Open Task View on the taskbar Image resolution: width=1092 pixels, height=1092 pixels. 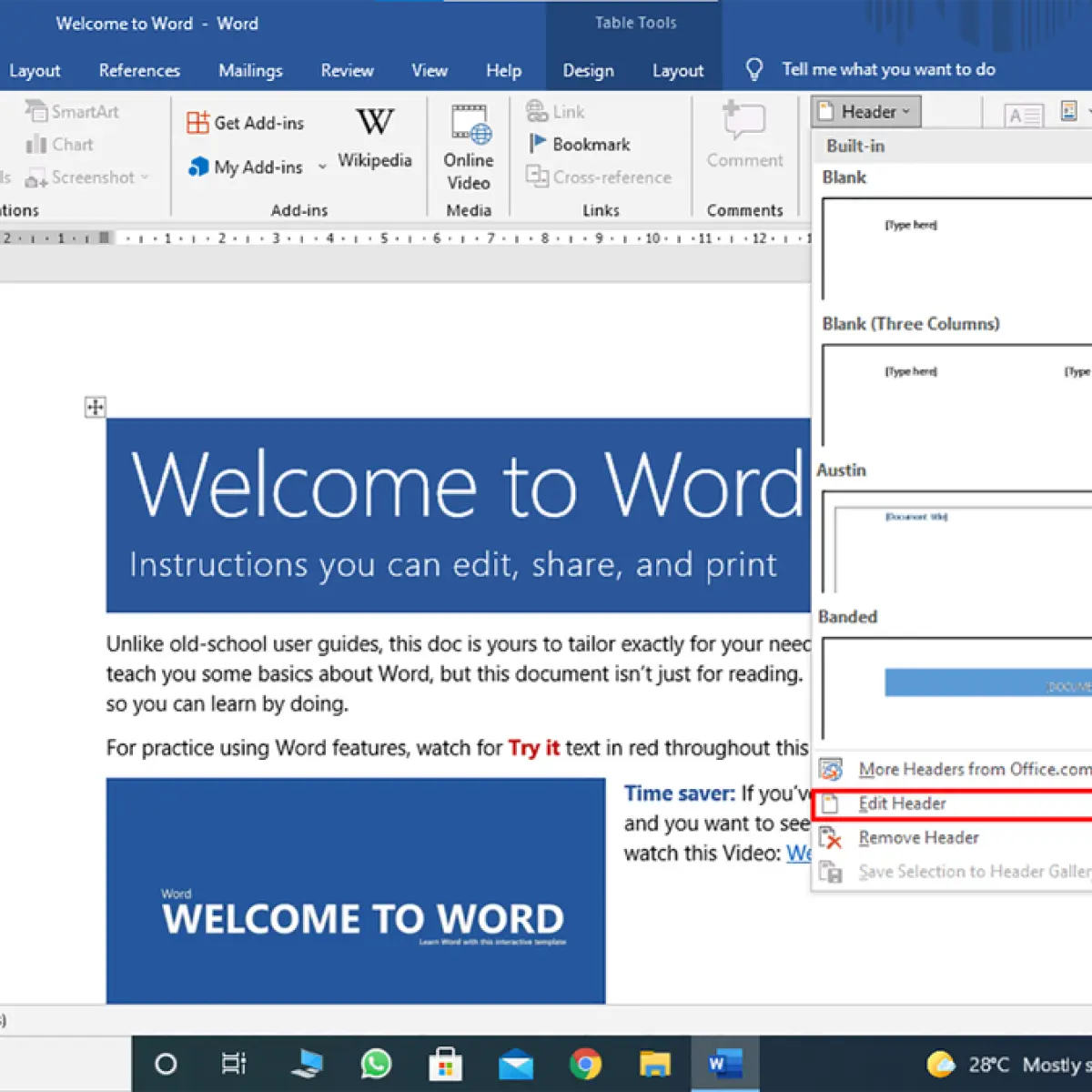click(x=234, y=1063)
